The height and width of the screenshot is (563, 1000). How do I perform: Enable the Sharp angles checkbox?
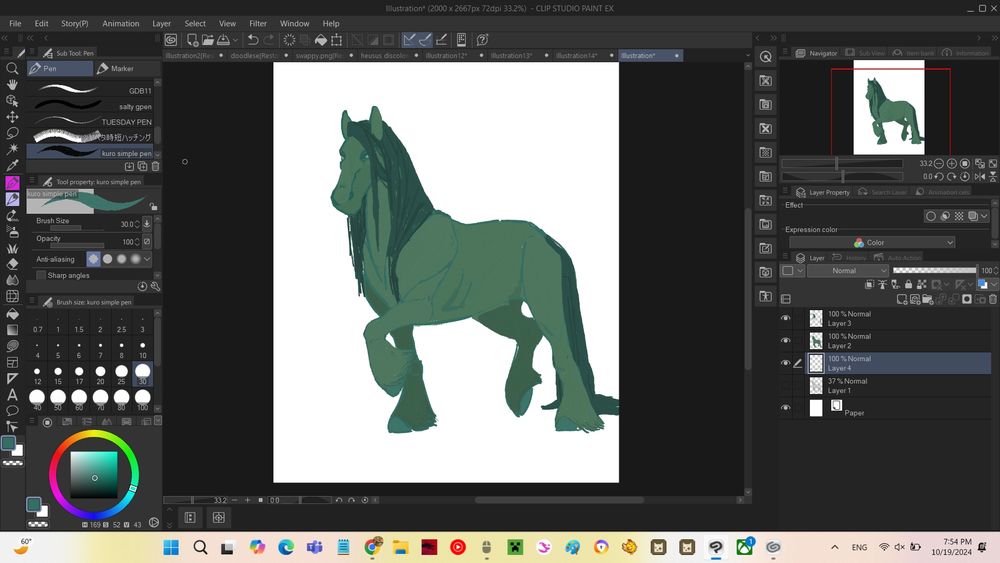(x=41, y=275)
